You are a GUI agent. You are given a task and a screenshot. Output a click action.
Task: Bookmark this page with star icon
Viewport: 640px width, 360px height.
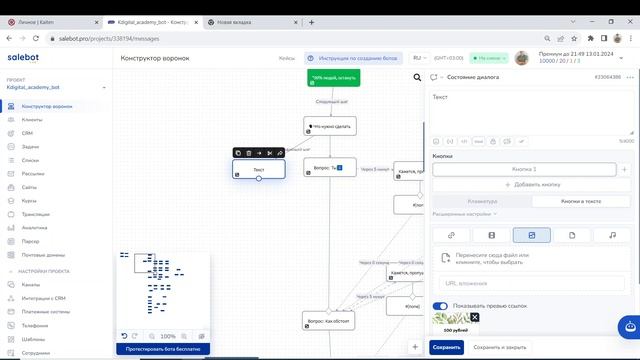pos(574,38)
